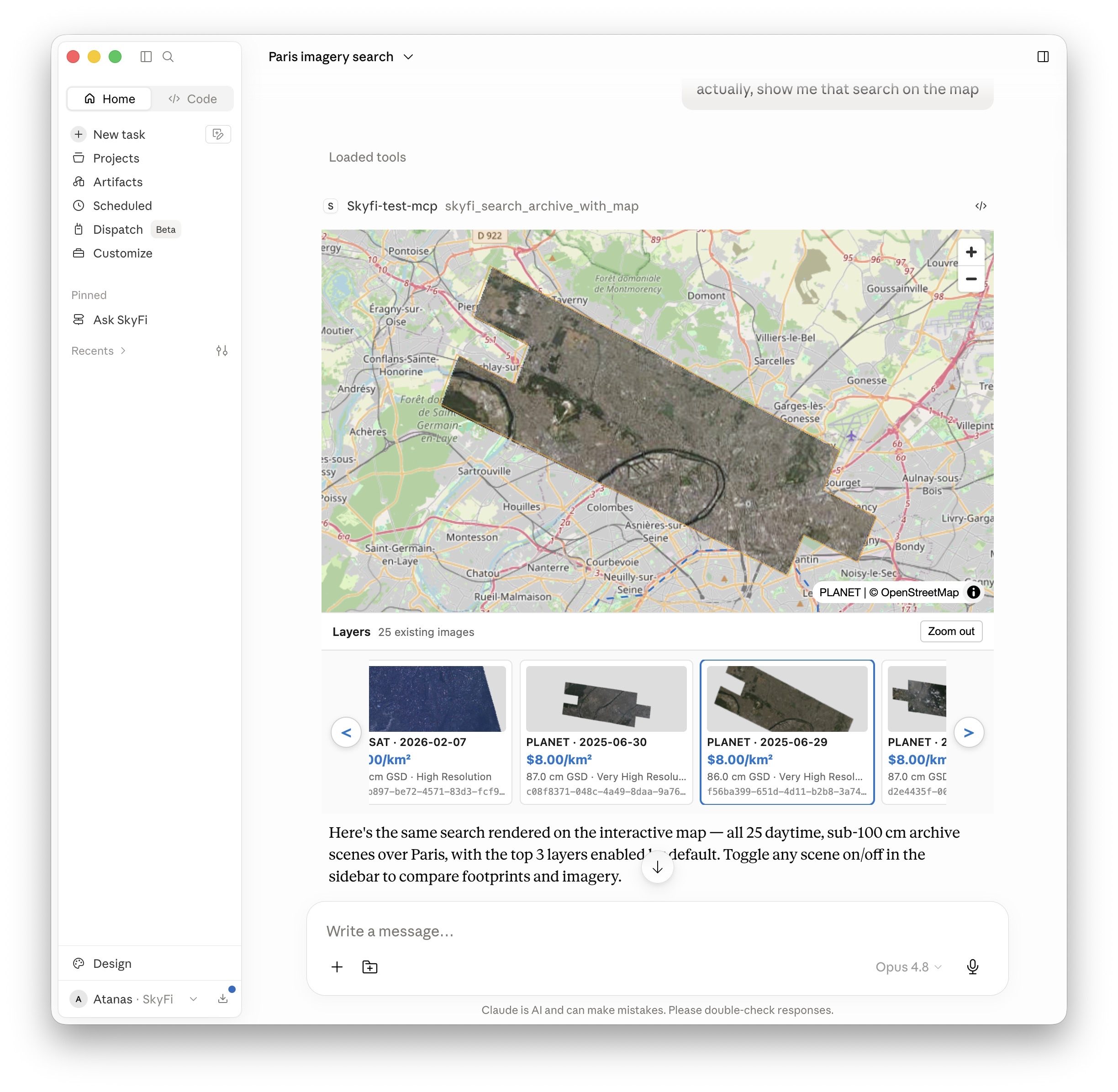
Task: Click the add folder icon
Action: click(x=370, y=966)
